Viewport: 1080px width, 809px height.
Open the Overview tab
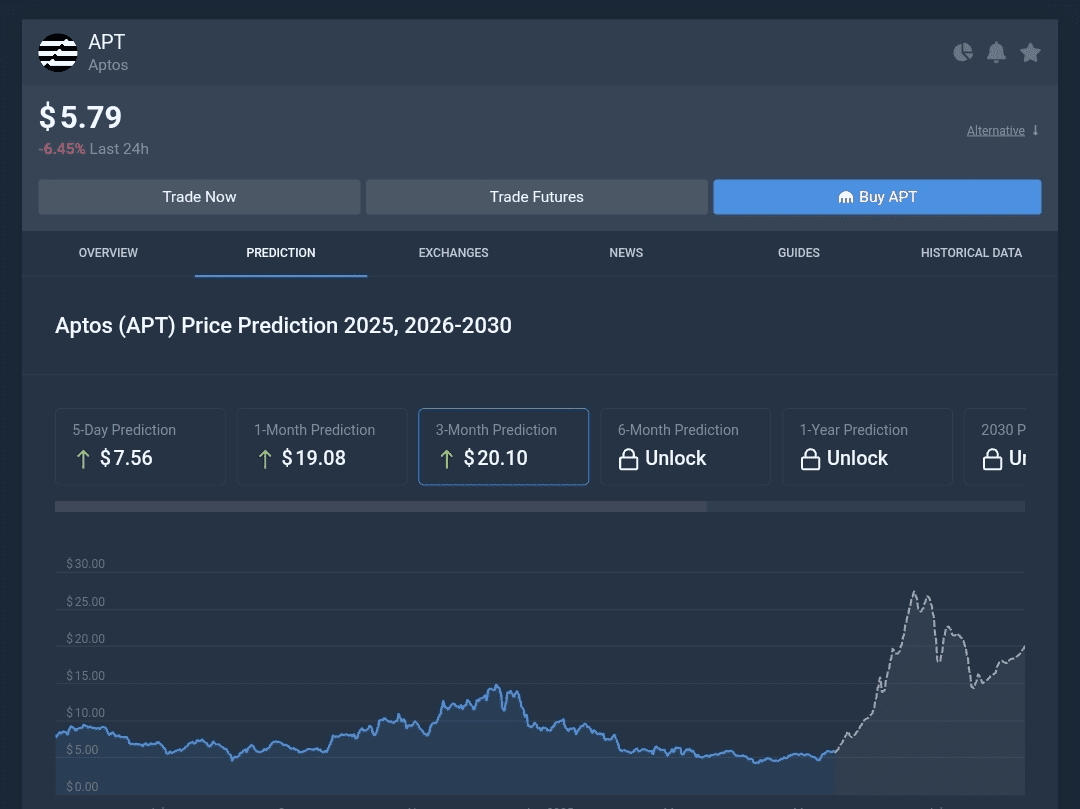click(x=108, y=253)
